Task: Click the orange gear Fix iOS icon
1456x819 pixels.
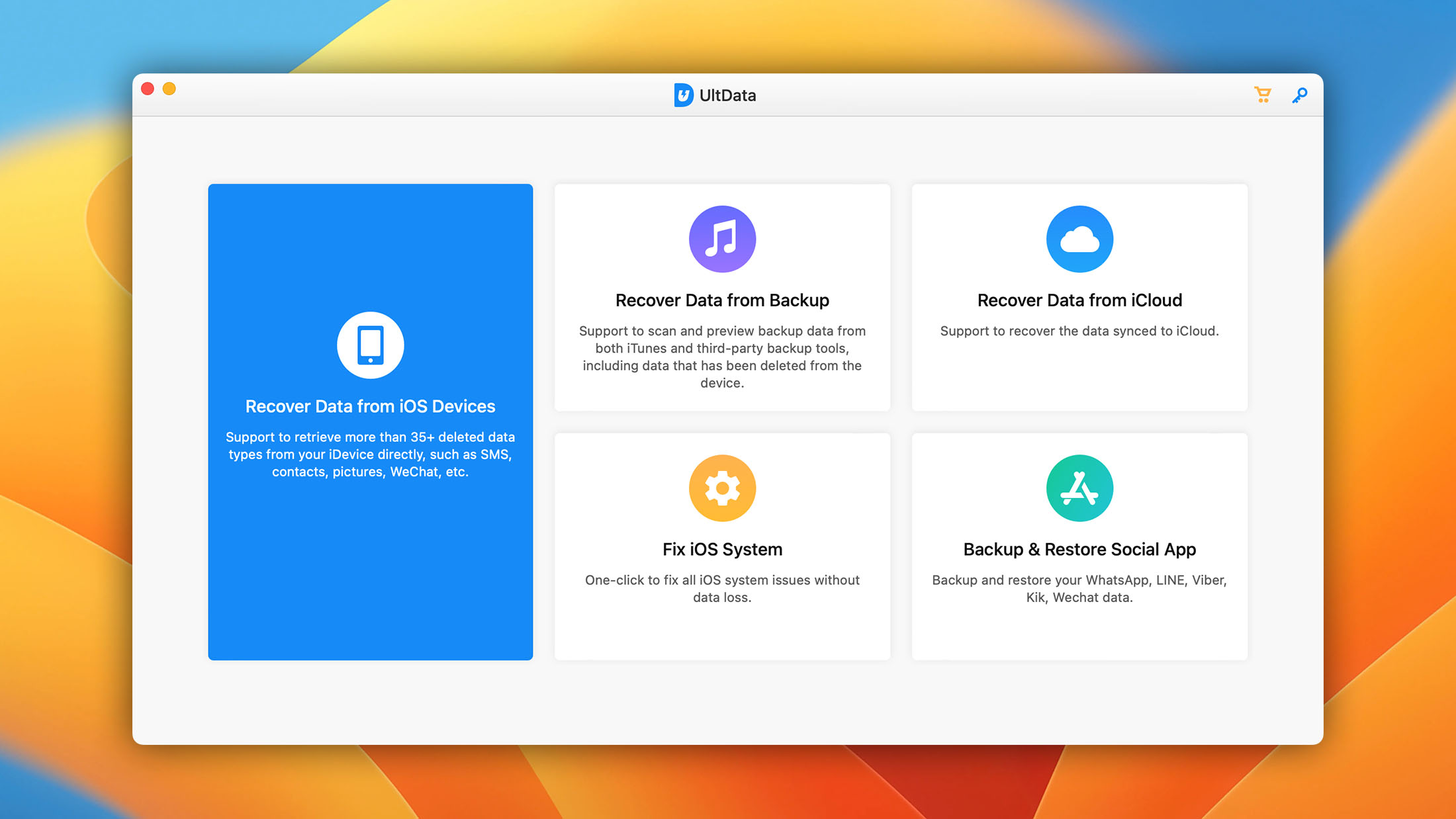Action: [x=722, y=488]
